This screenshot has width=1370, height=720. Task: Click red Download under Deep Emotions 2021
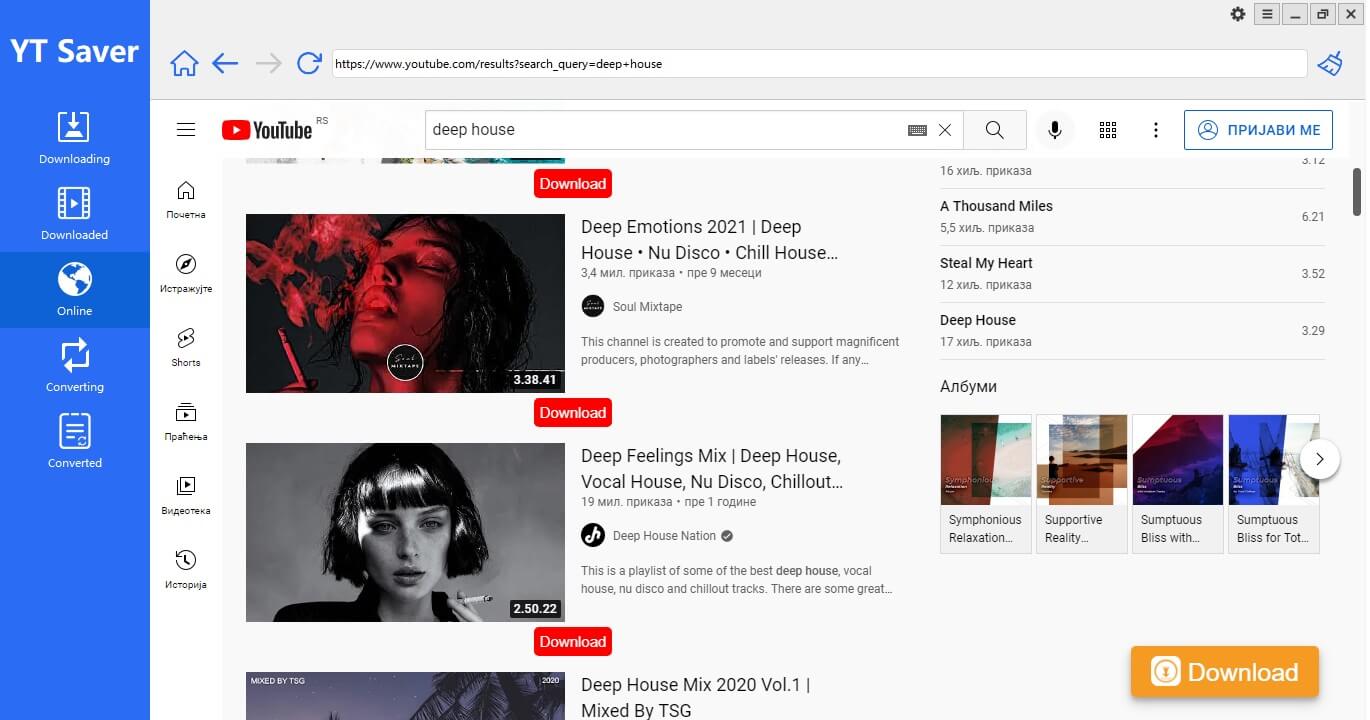click(x=572, y=413)
